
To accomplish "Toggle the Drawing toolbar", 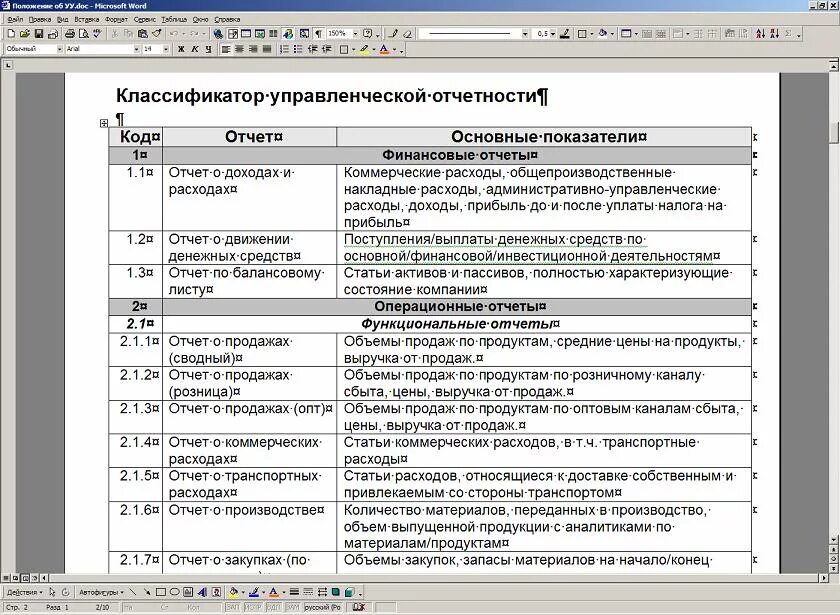I will coord(288,34).
